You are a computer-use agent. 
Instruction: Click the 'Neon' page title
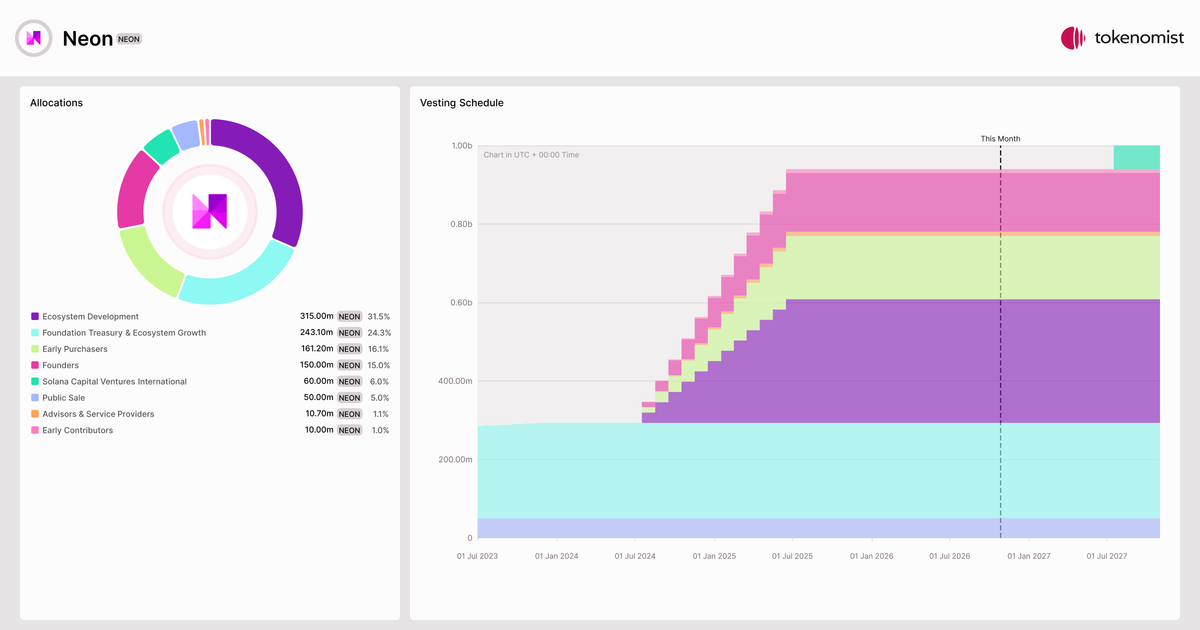(x=86, y=38)
